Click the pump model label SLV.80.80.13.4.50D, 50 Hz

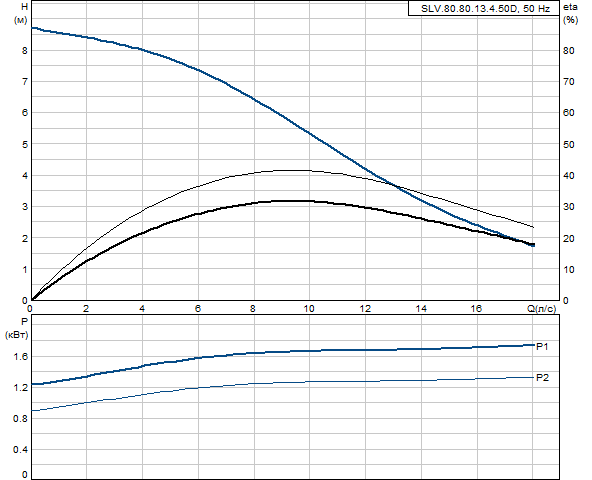coord(485,9)
